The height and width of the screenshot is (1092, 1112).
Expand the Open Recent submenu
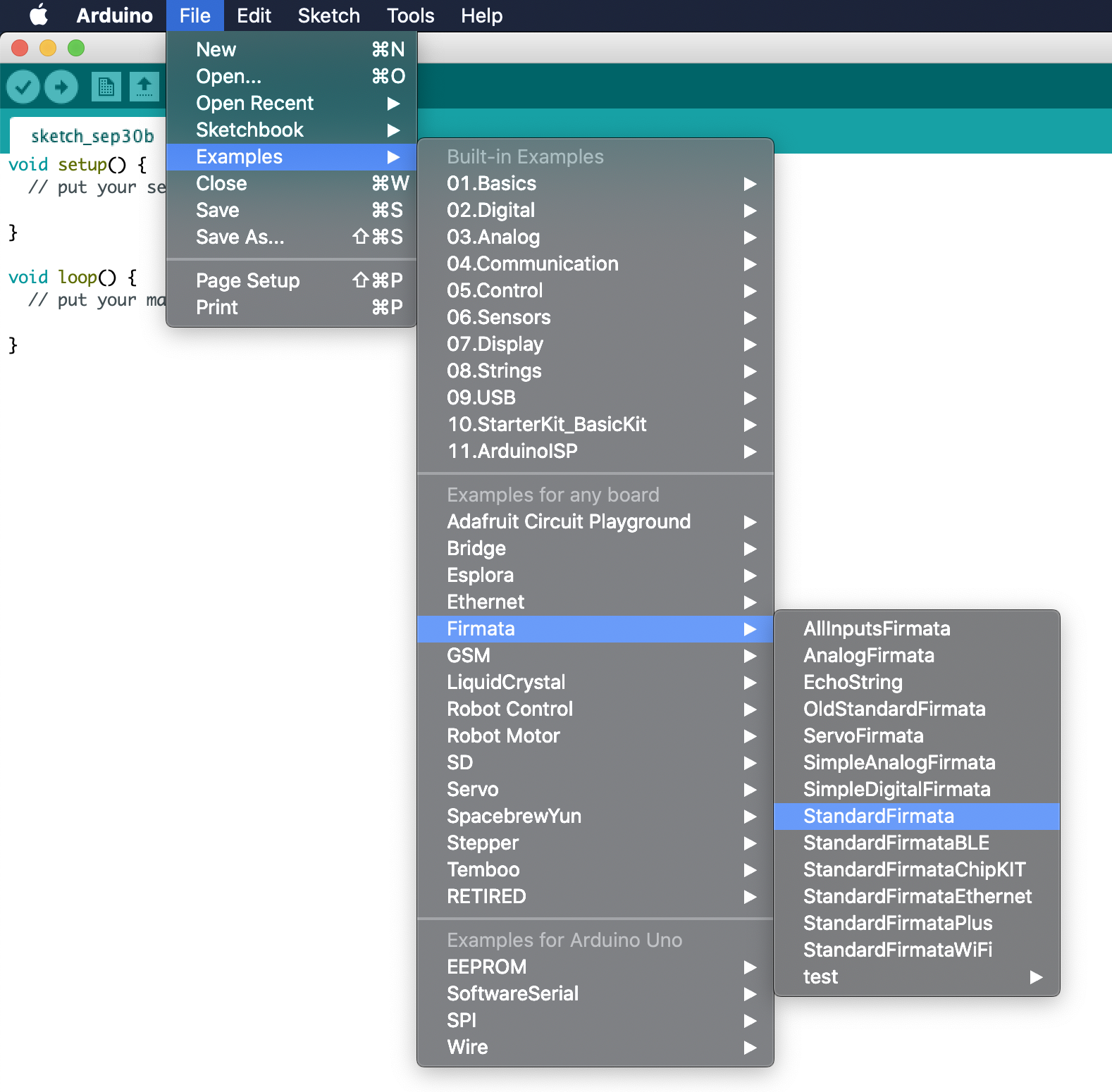292,103
